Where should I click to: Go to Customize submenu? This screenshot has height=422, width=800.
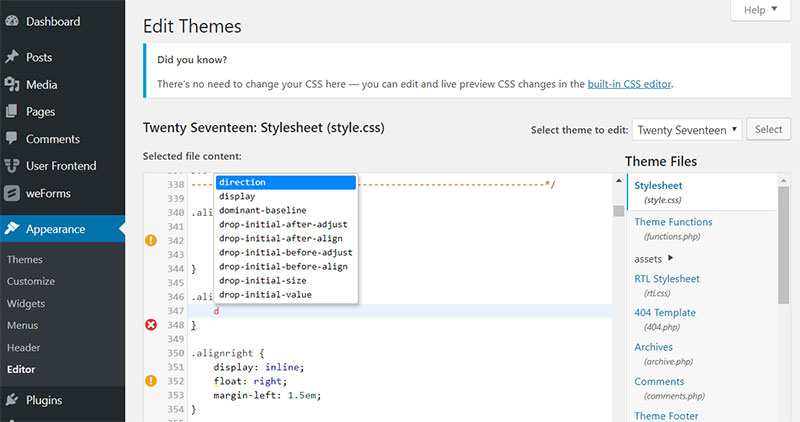coord(31,281)
